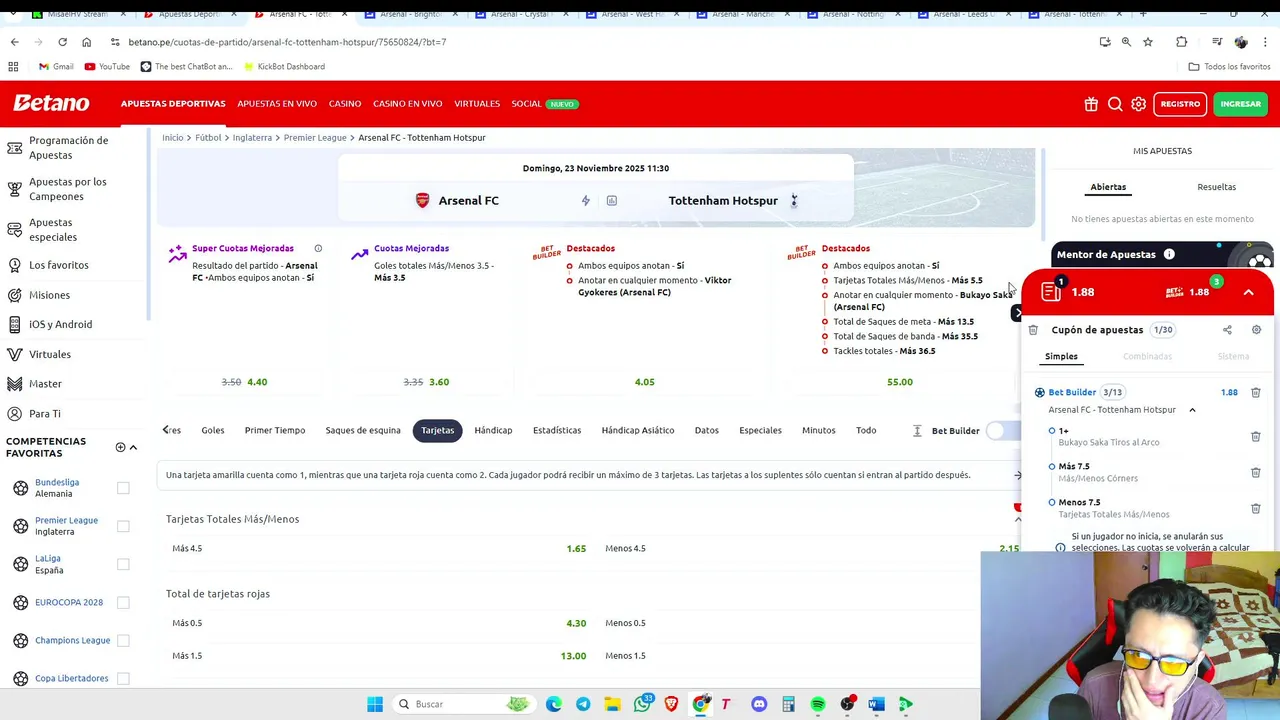Click the Betano logo
Screen dimensions: 1280x720
click(51, 103)
